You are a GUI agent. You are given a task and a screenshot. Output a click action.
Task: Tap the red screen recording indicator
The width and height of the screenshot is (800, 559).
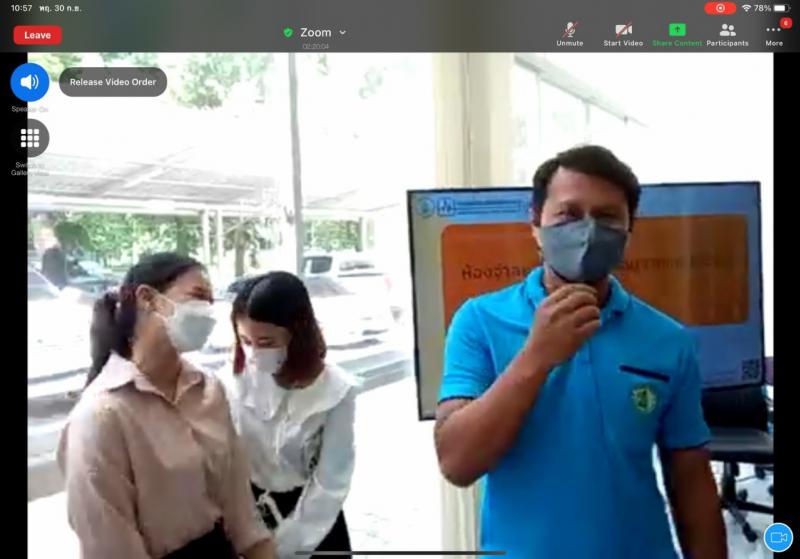(720, 8)
